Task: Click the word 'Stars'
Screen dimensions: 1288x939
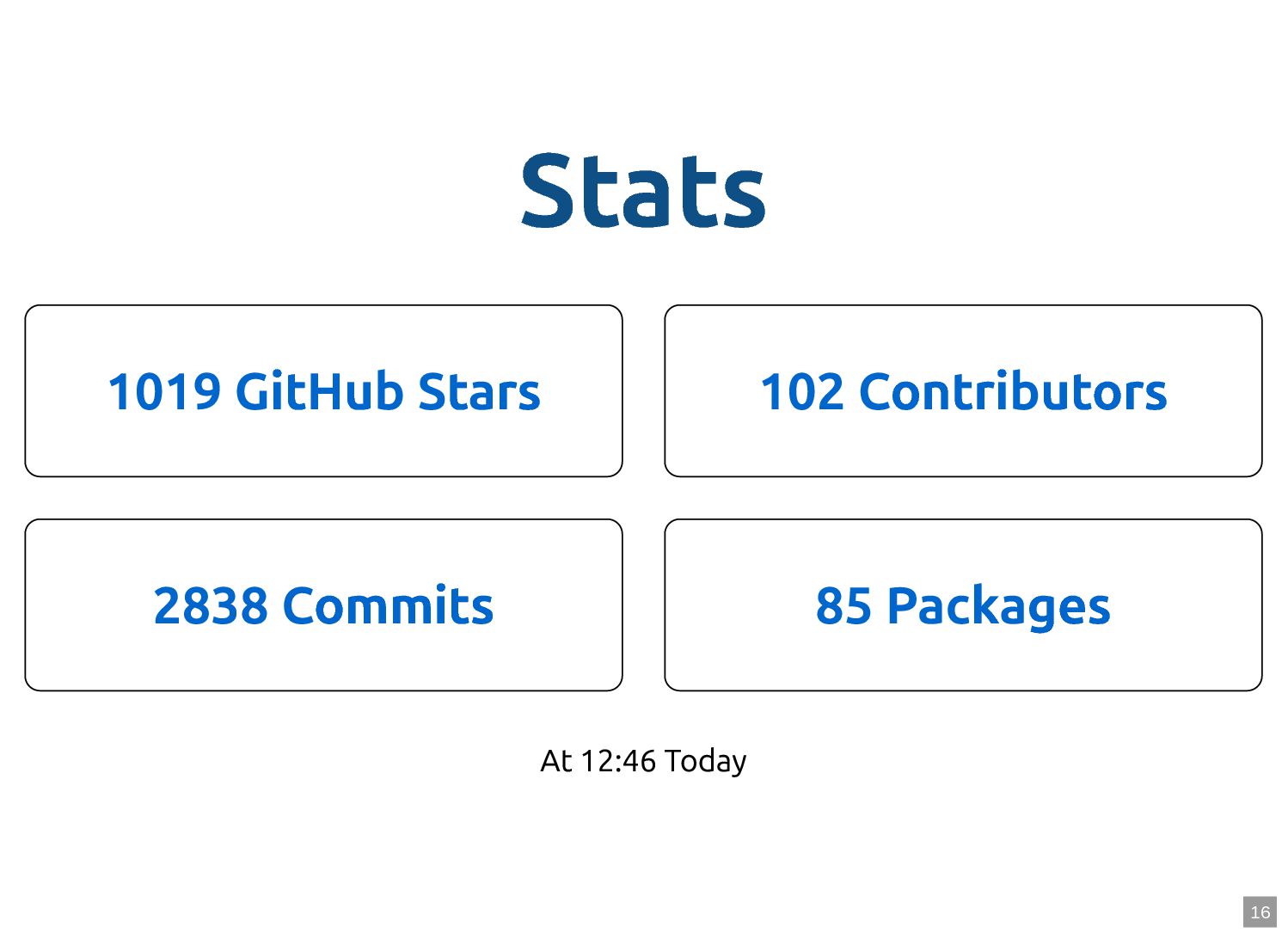Action: click(x=479, y=392)
